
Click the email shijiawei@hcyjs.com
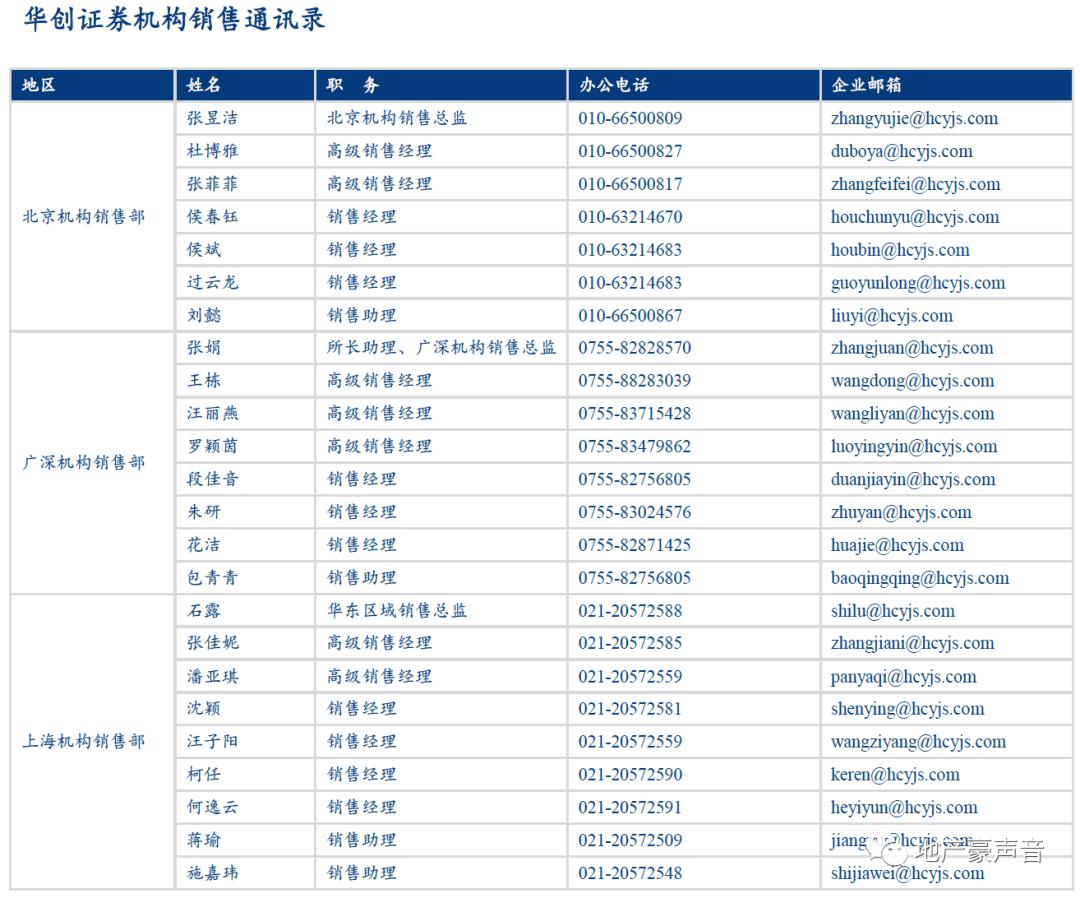(x=907, y=873)
